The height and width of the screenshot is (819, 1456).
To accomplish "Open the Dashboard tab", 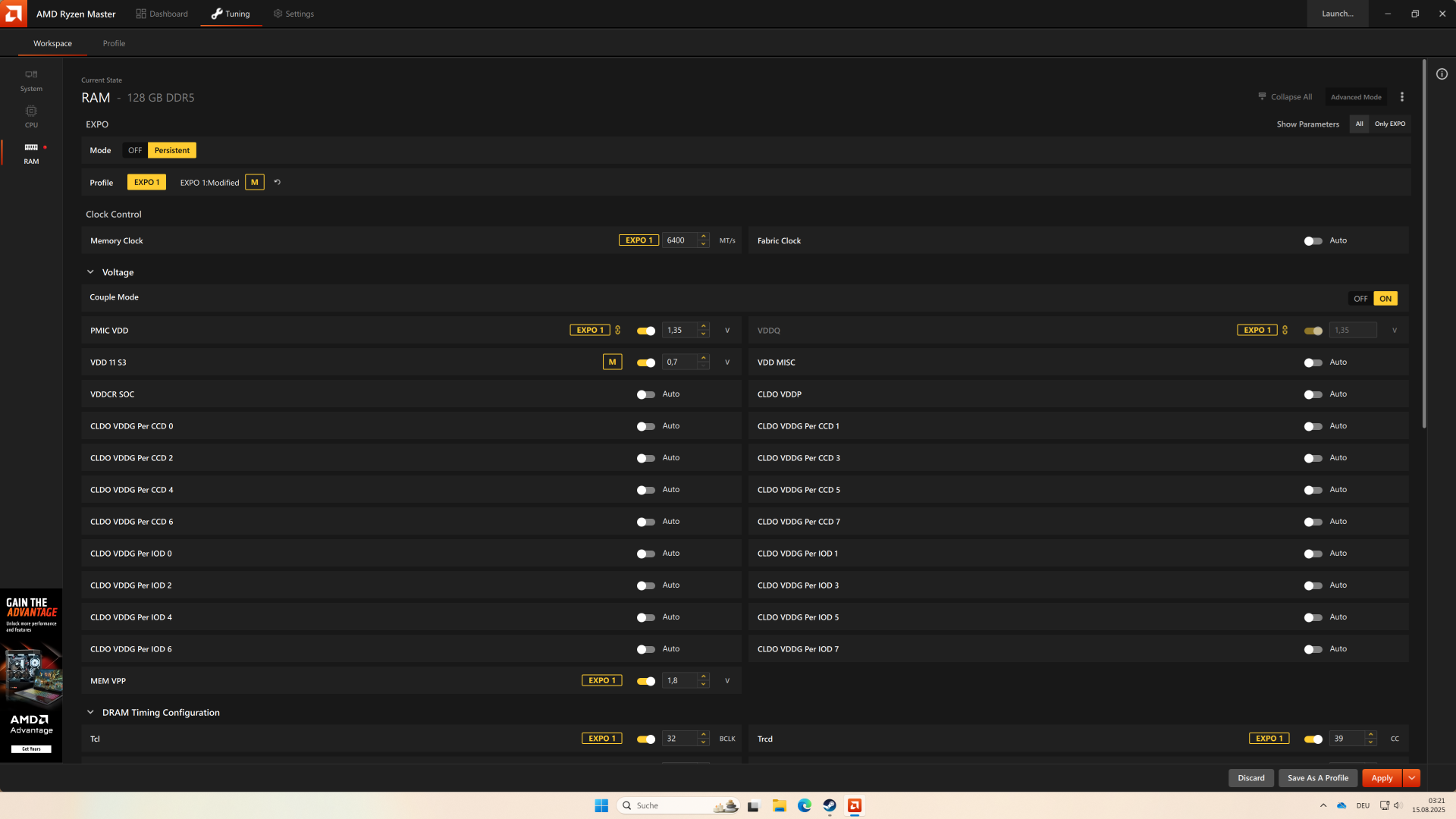I will tap(162, 14).
